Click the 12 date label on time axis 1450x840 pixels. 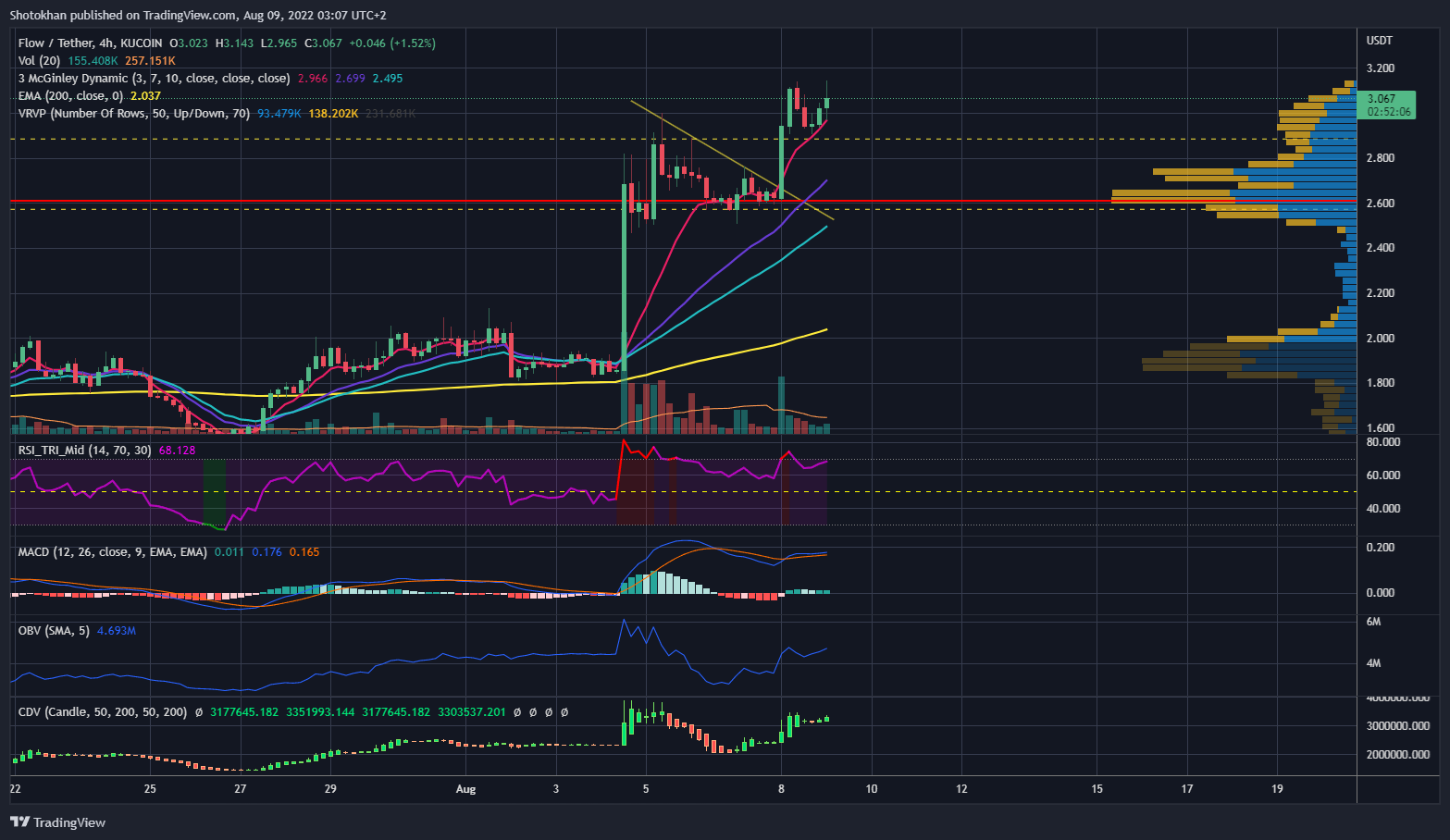[x=961, y=789]
